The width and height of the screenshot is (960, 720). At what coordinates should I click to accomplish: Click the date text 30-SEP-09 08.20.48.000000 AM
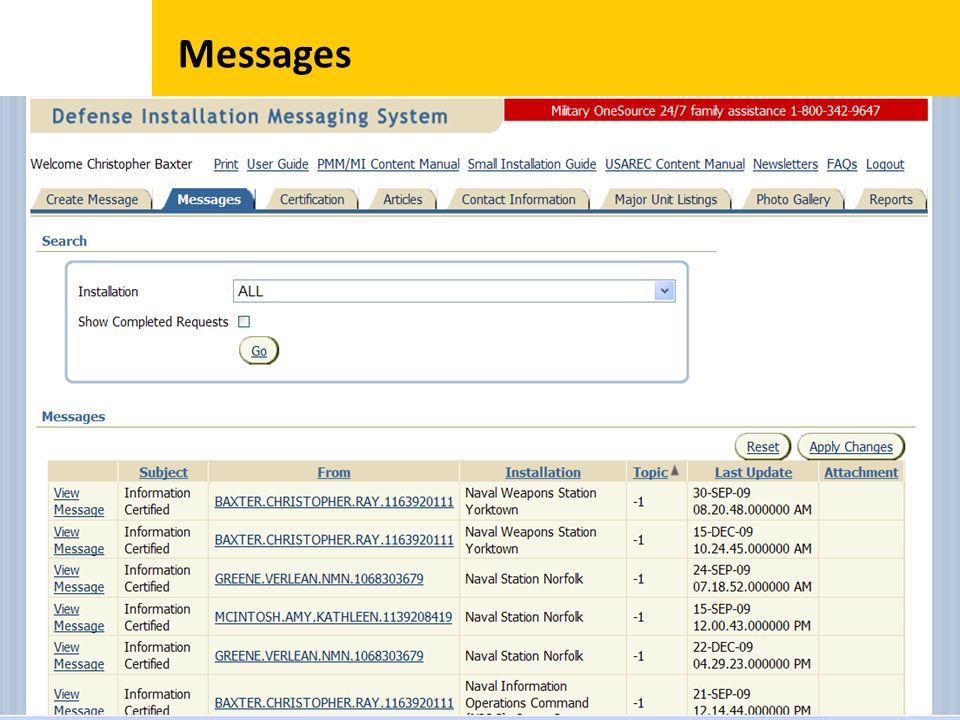752,501
